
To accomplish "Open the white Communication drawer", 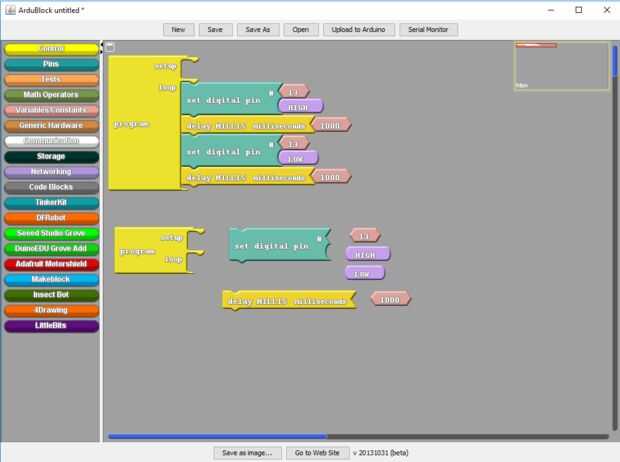I will coord(51,141).
